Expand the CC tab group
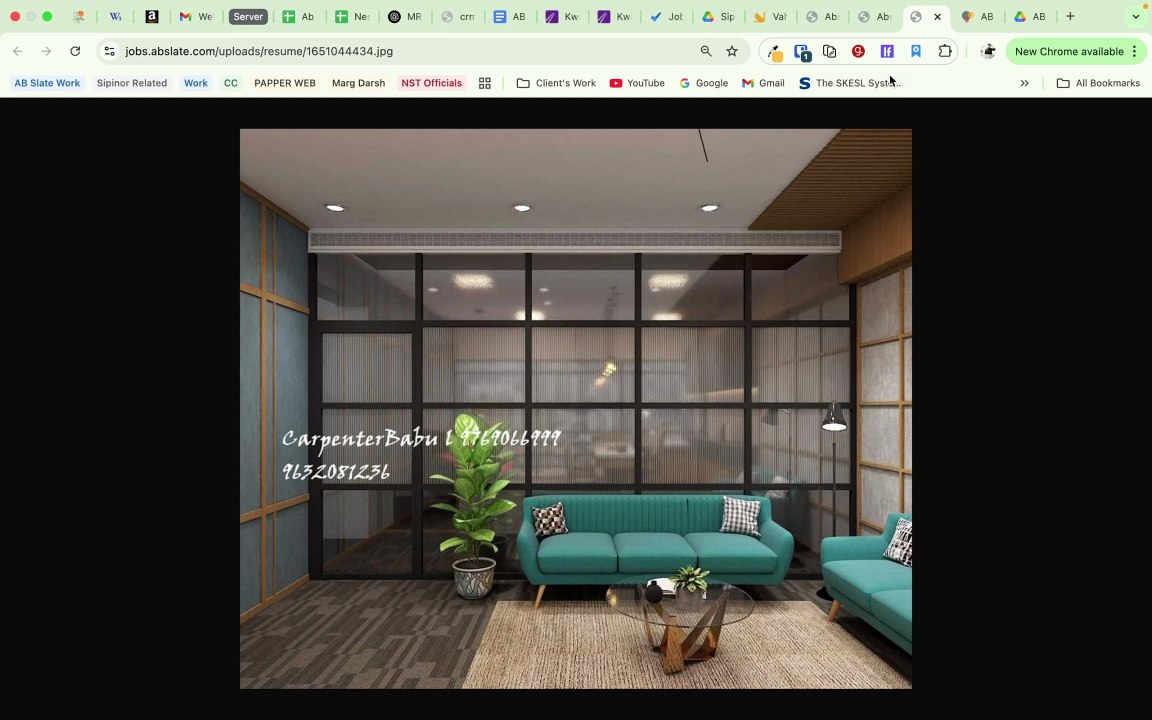Image resolution: width=1152 pixels, height=720 pixels. (x=231, y=83)
